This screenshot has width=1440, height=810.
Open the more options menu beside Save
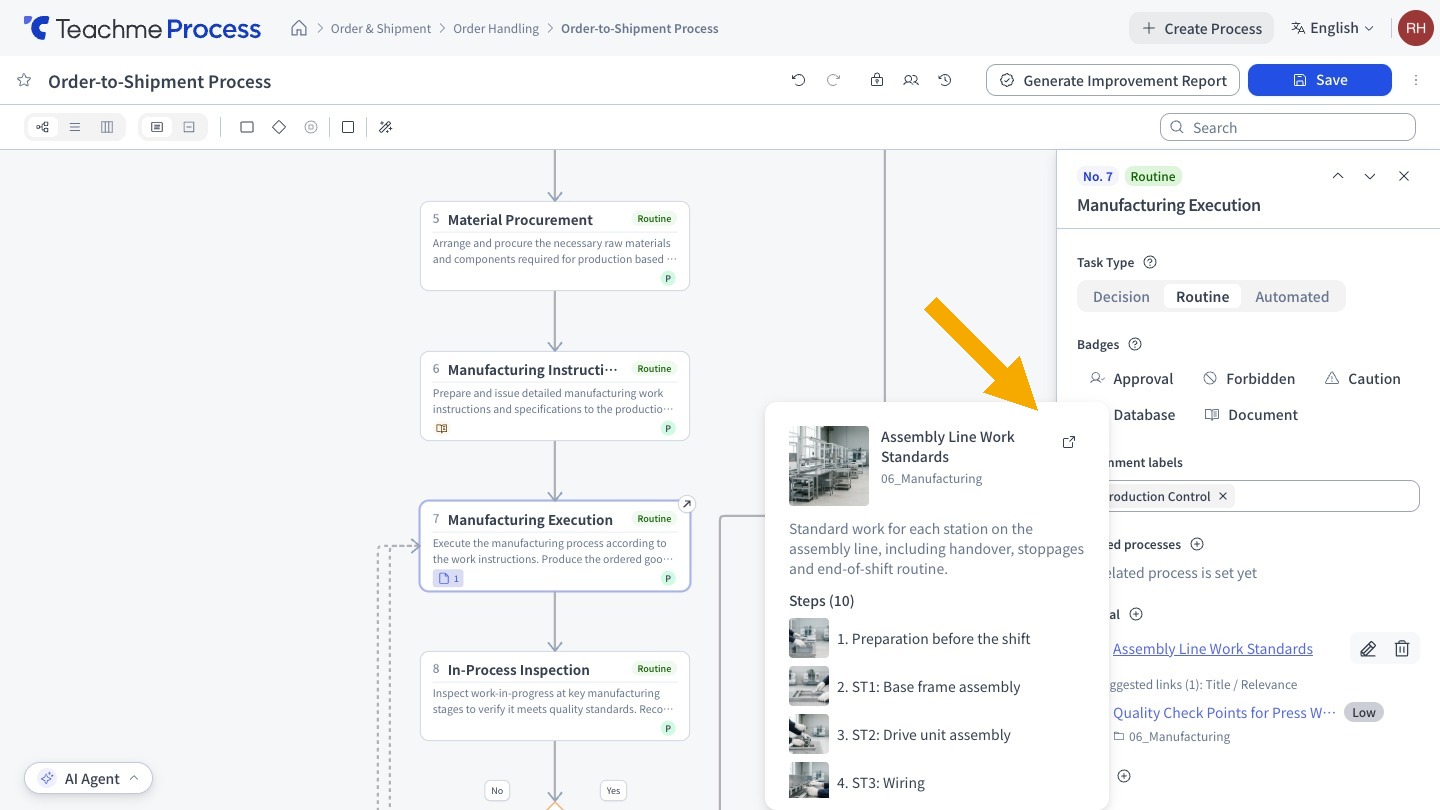[1416, 80]
